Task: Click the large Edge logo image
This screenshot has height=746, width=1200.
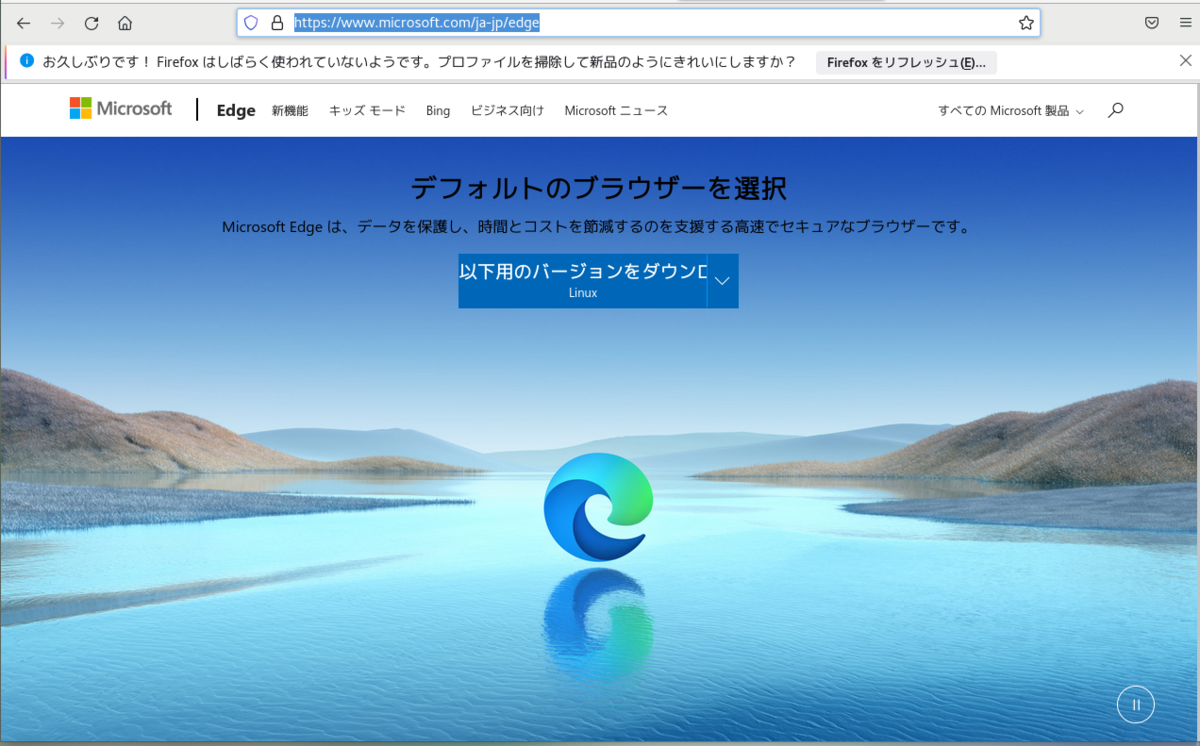Action: click(599, 506)
